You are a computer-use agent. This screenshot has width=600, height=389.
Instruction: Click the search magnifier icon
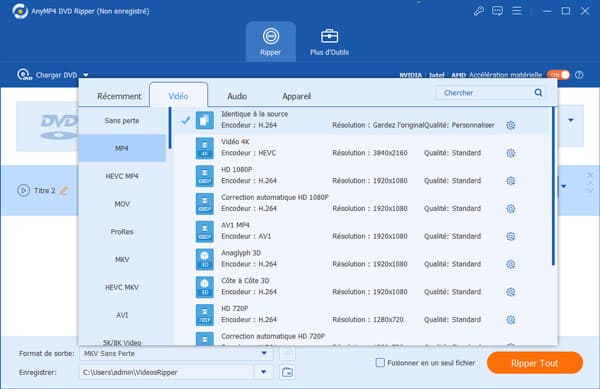point(538,93)
